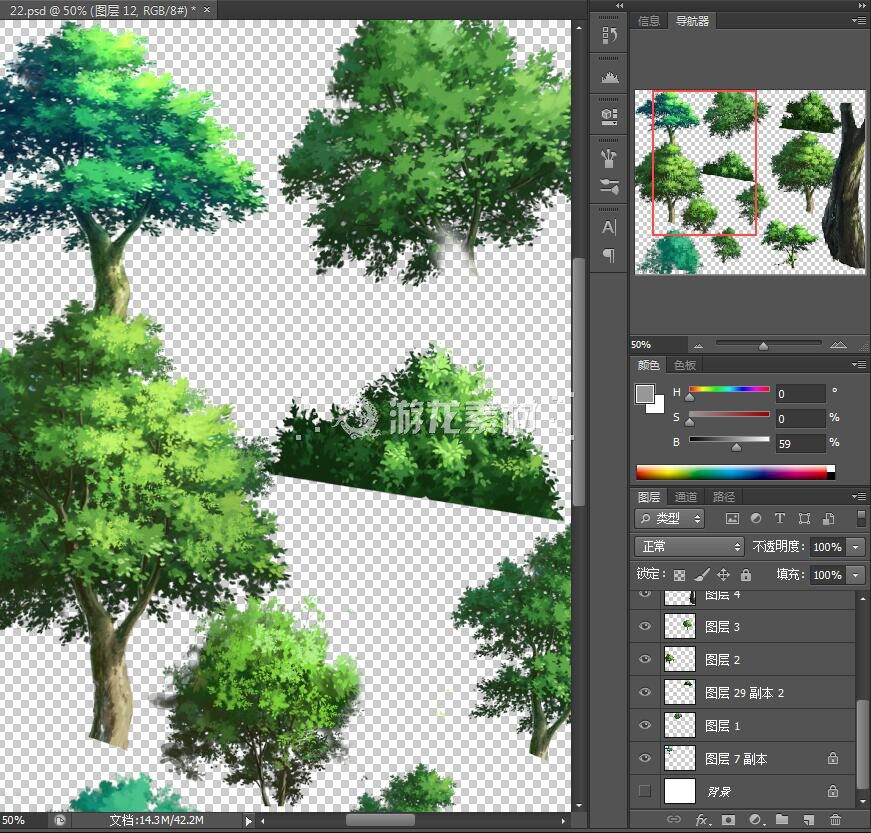Click lock icon on 图层 7 副本 layer
The height and width of the screenshot is (833, 871).
832,758
